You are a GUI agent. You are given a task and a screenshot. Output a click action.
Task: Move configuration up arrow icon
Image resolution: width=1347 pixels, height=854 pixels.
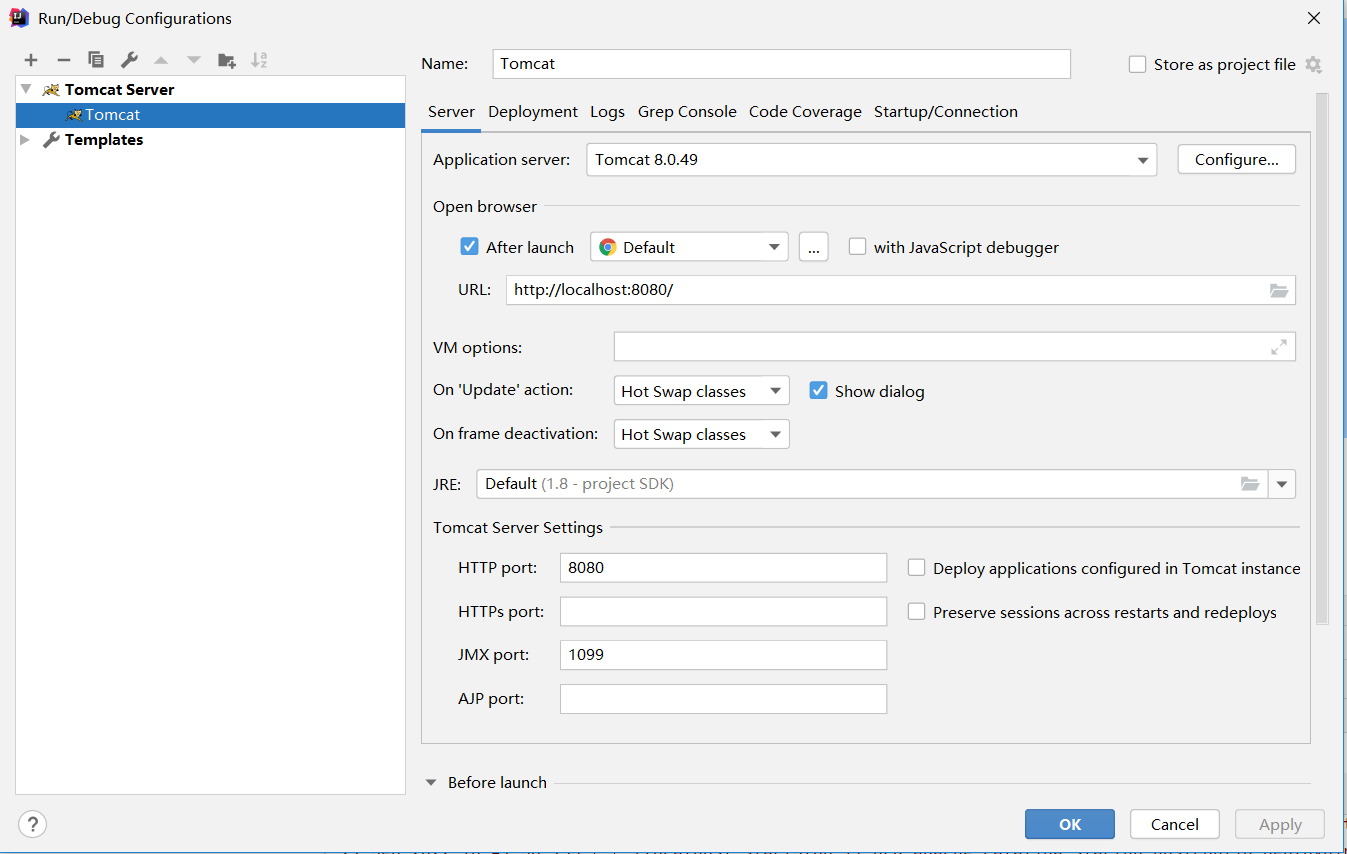161,60
